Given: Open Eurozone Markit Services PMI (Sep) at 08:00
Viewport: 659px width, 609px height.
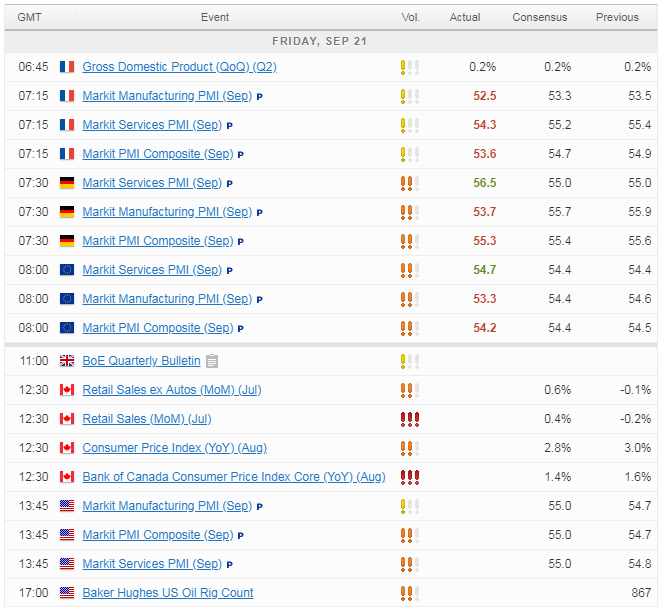Looking at the screenshot, I should pyautogui.click(x=152, y=270).
